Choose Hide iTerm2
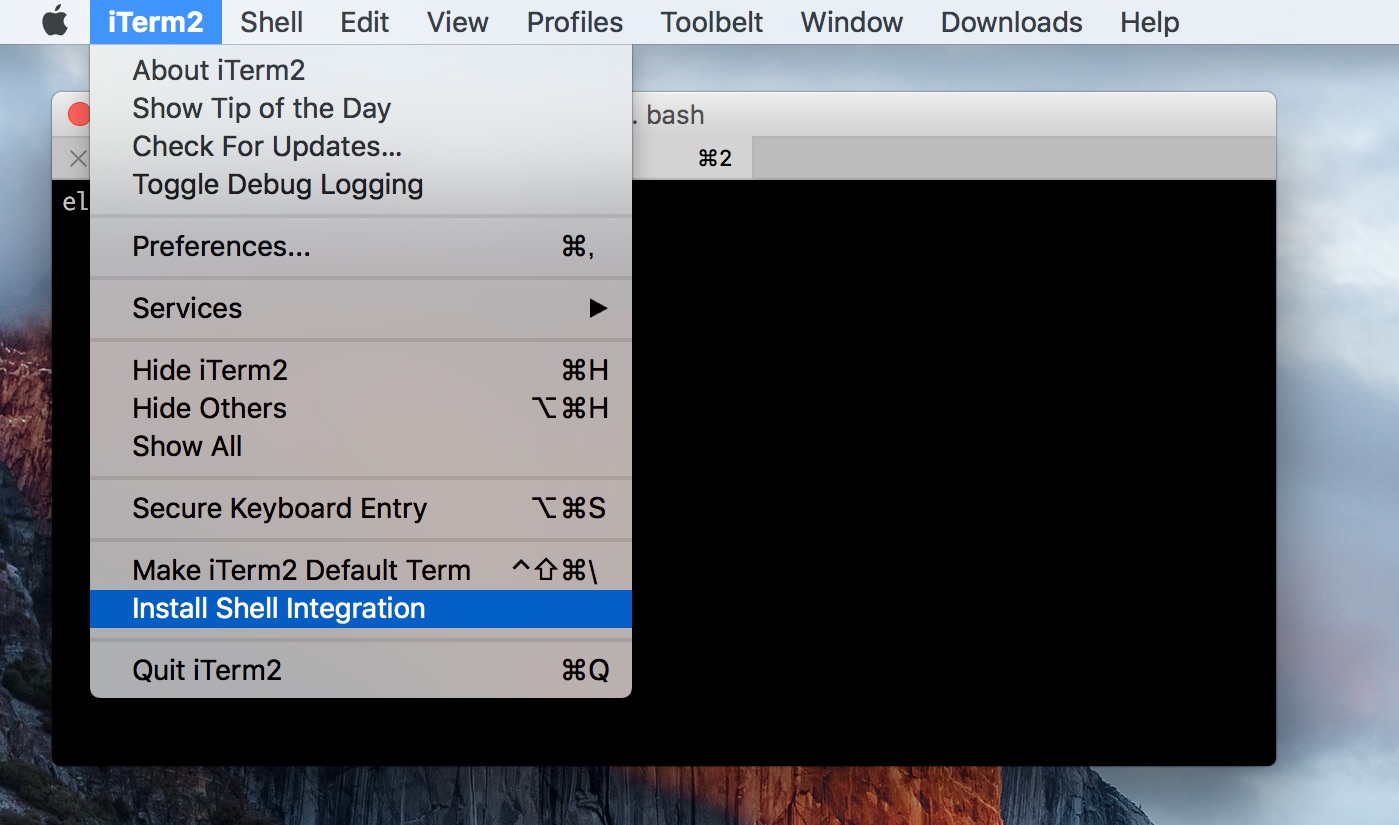Image resolution: width=1399 pixels, height=825 pixels. pyautogui.click(x=361, y=371)
